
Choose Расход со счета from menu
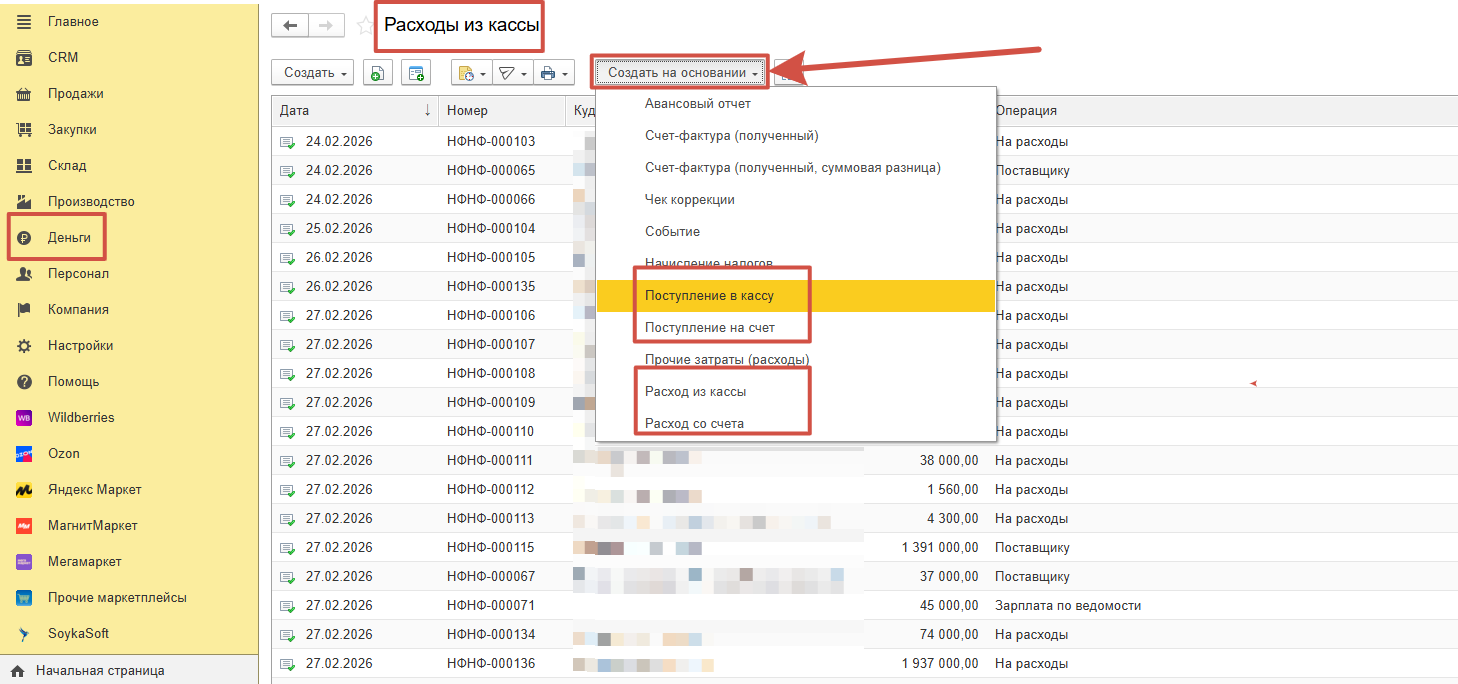pyautogui.click(x=694, y=423)
